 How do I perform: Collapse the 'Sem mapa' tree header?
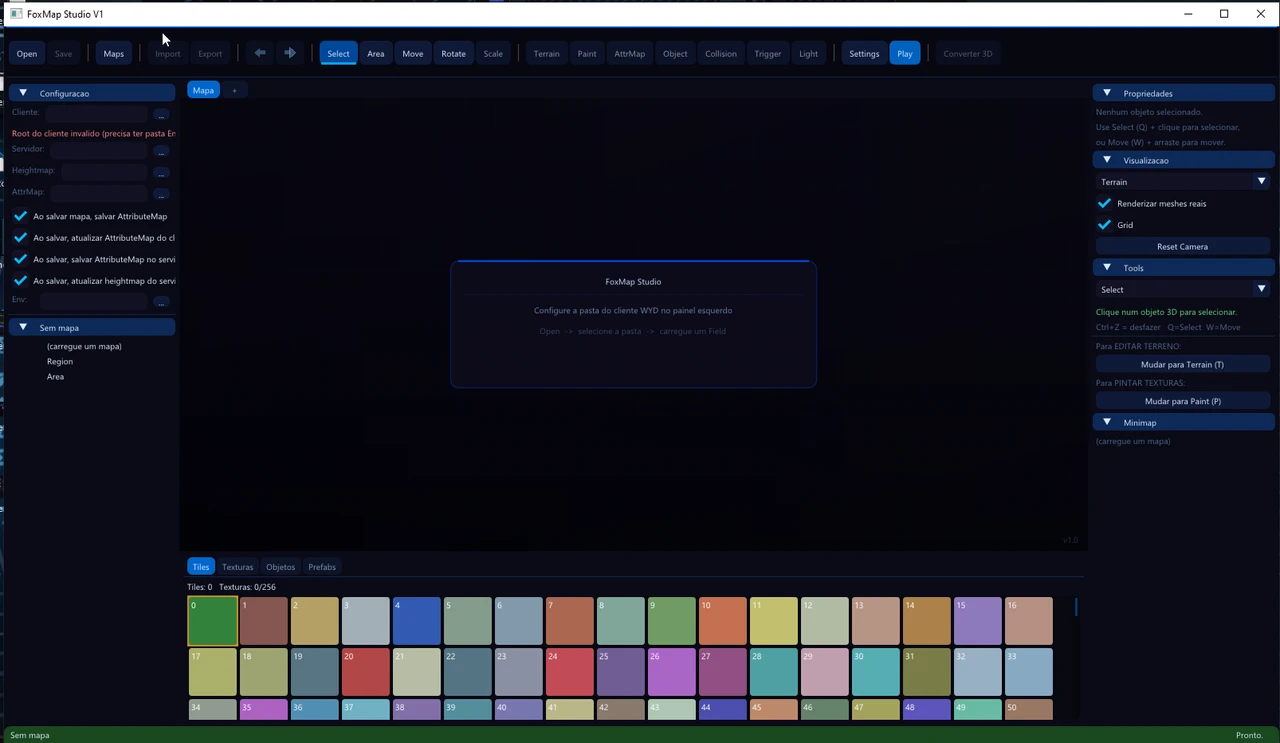[x=93, y=327]
